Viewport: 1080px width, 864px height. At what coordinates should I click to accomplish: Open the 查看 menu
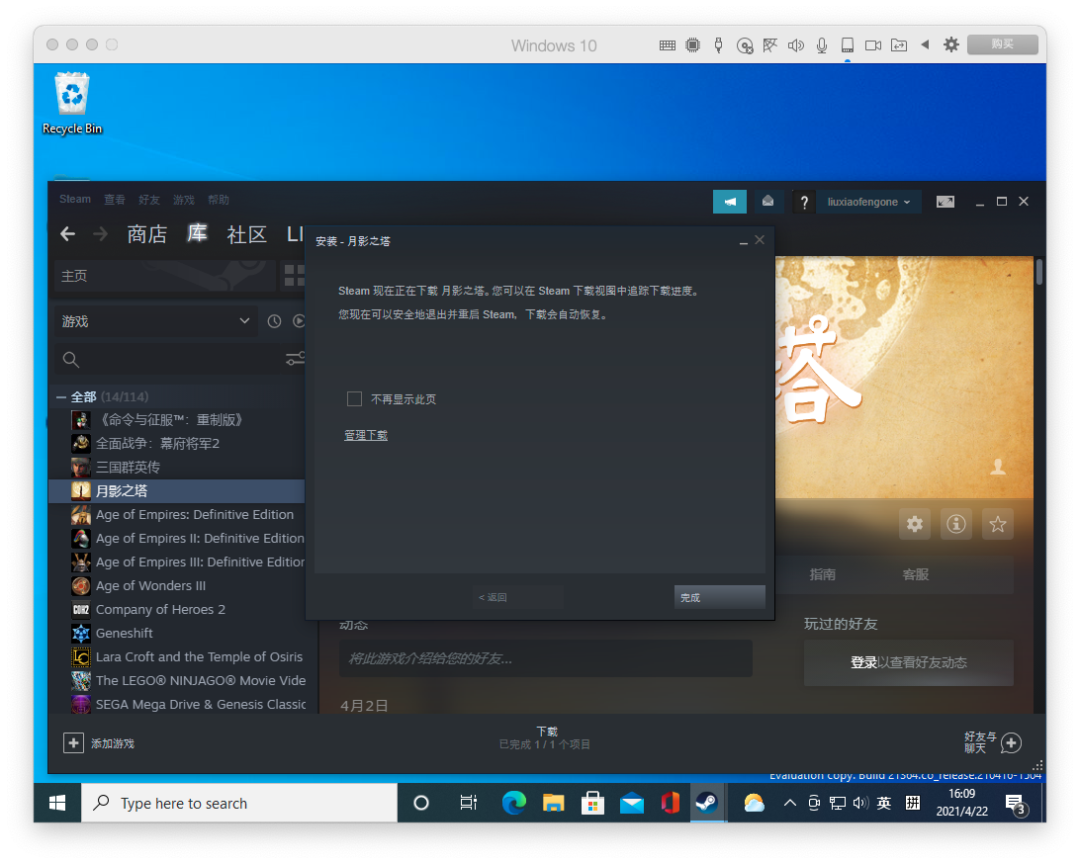(114, 200)
